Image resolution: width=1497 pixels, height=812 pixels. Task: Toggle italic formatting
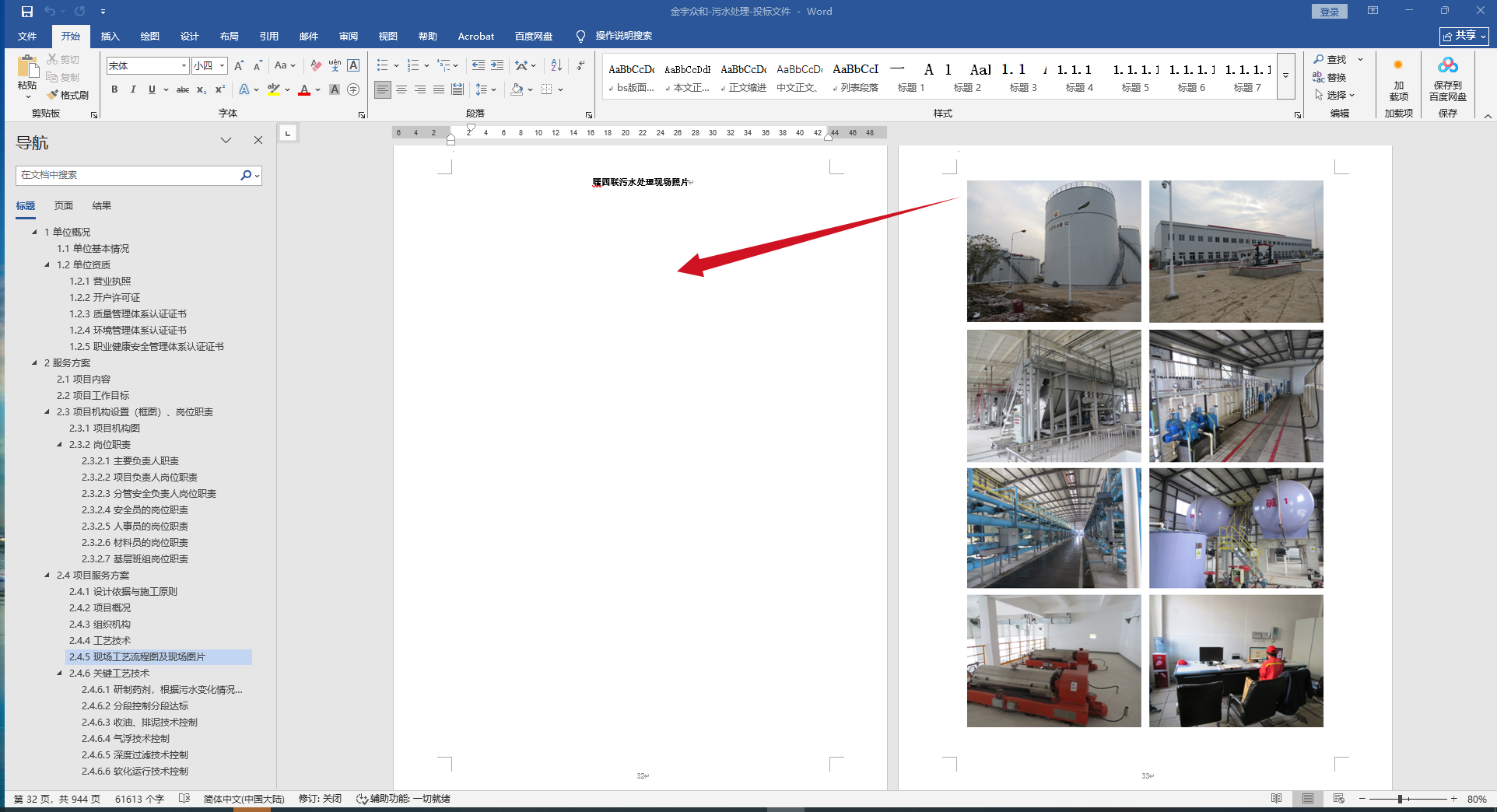click(x=133, y=89)
